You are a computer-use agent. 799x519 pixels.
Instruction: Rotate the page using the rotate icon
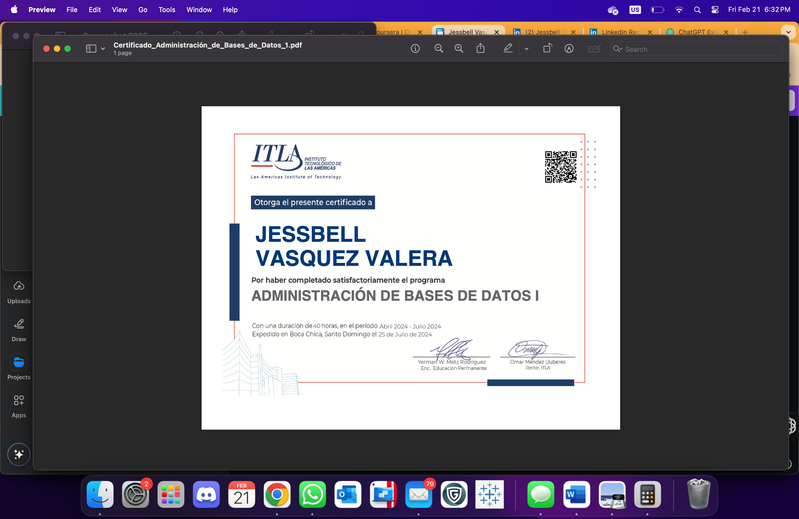(547, 48)
